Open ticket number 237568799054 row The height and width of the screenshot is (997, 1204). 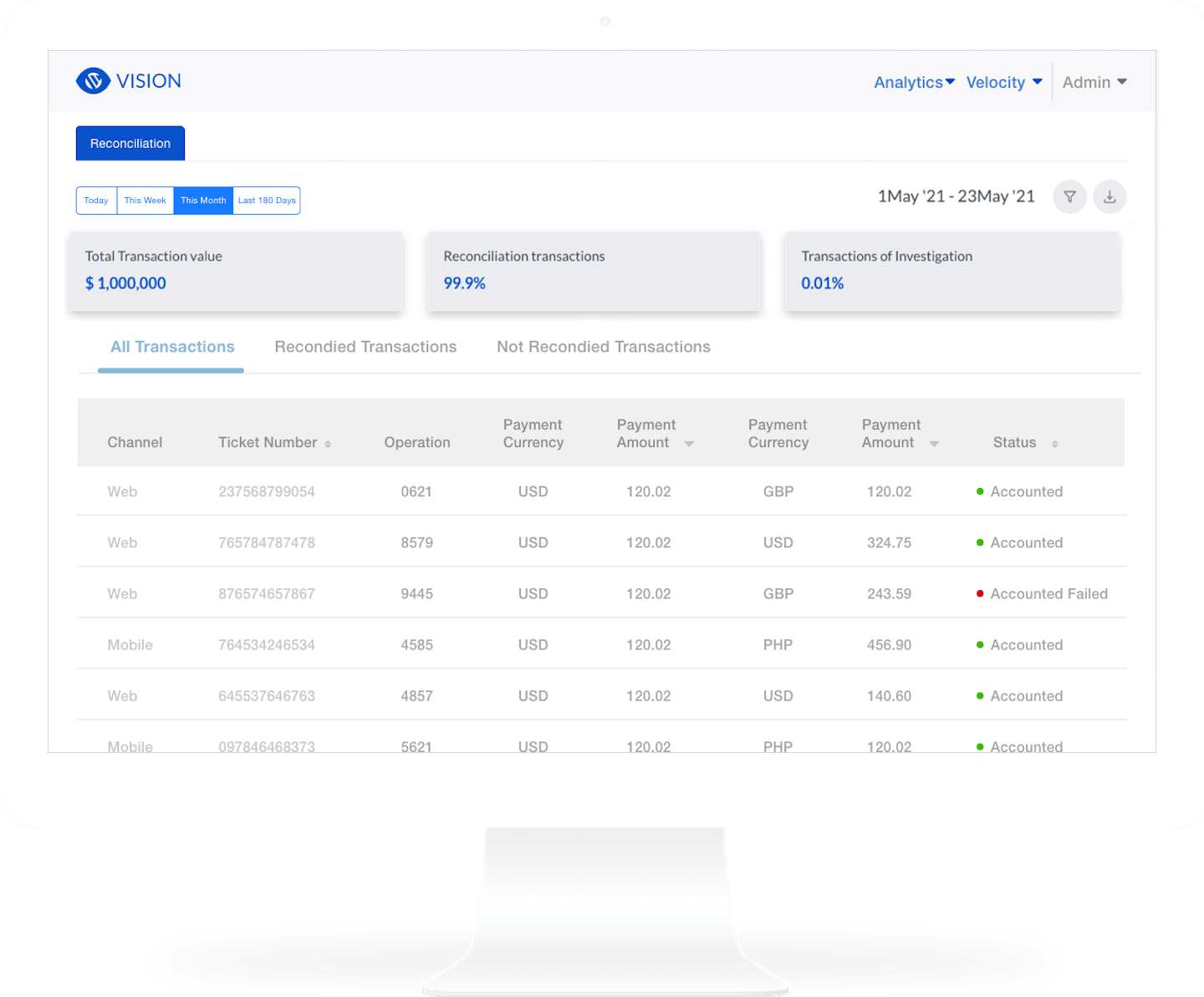[267, 491]
